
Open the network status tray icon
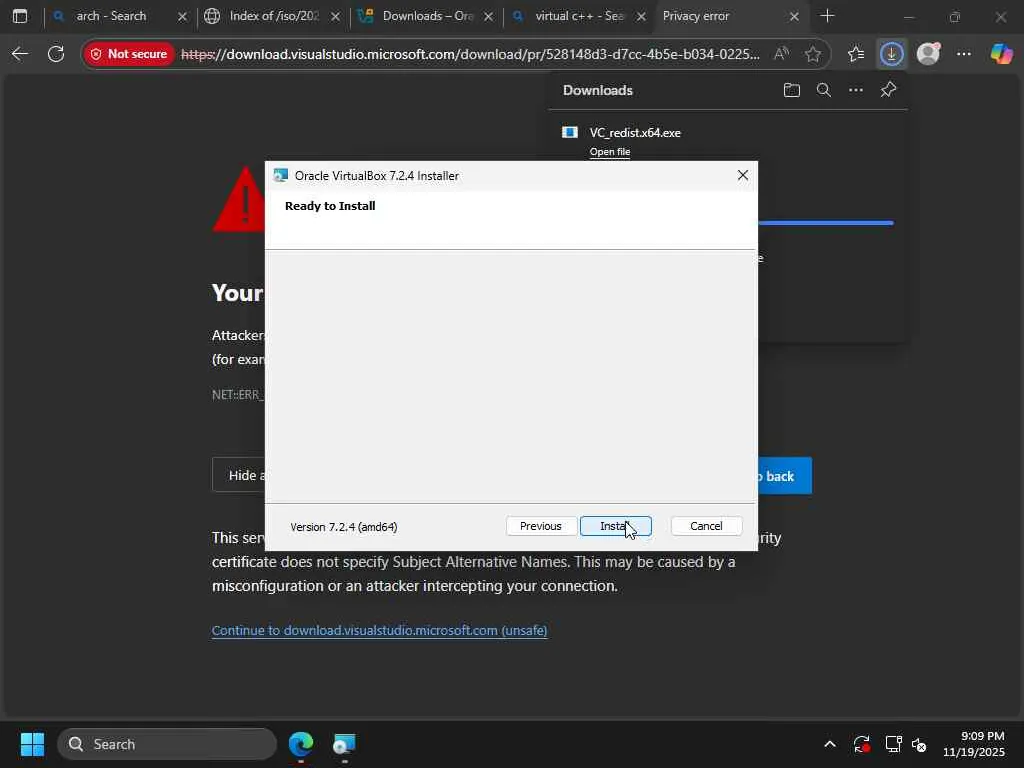click(893, 744)
